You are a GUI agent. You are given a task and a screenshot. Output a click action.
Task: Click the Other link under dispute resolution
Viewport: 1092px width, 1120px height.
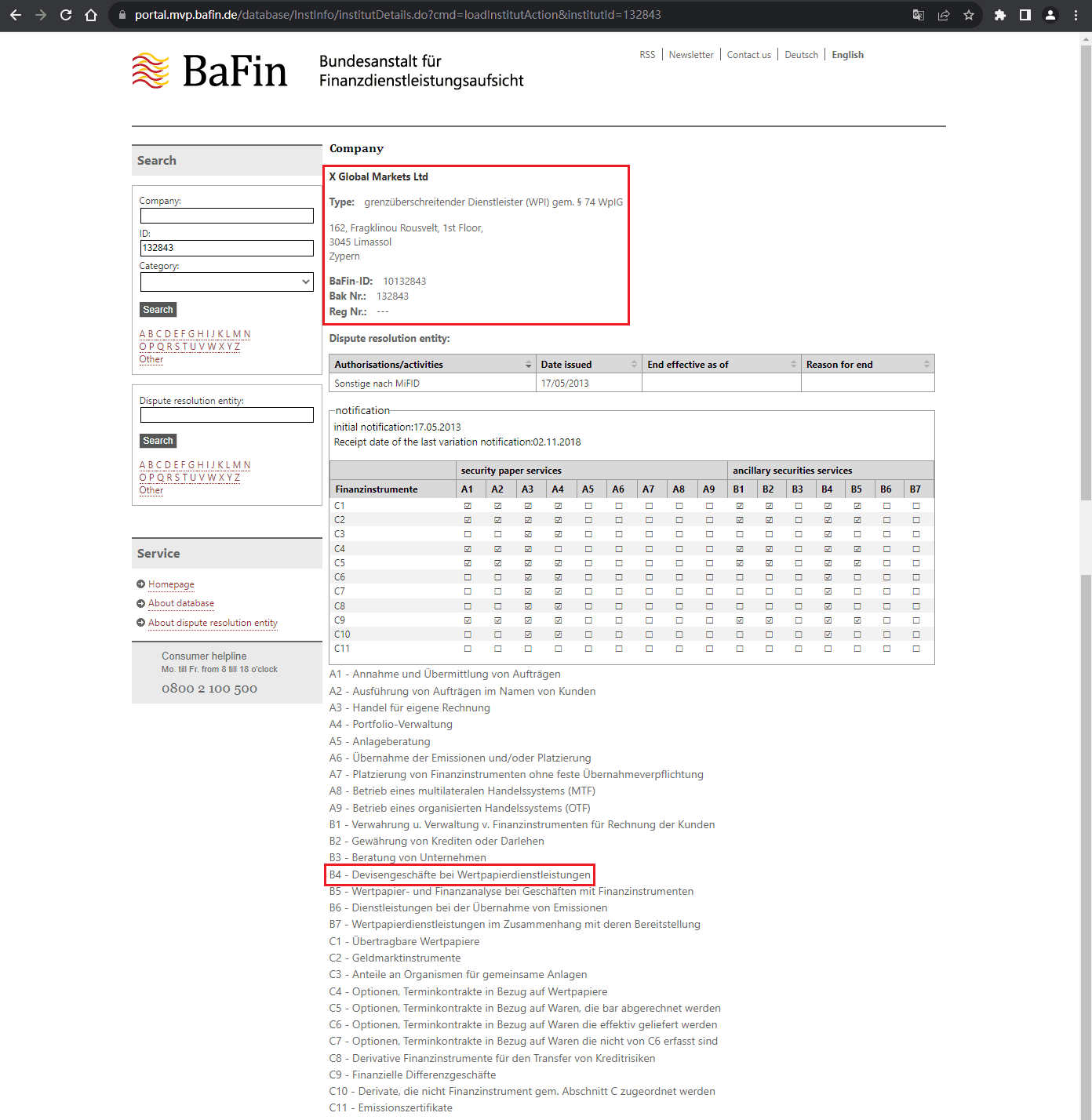tap(151, 490)
